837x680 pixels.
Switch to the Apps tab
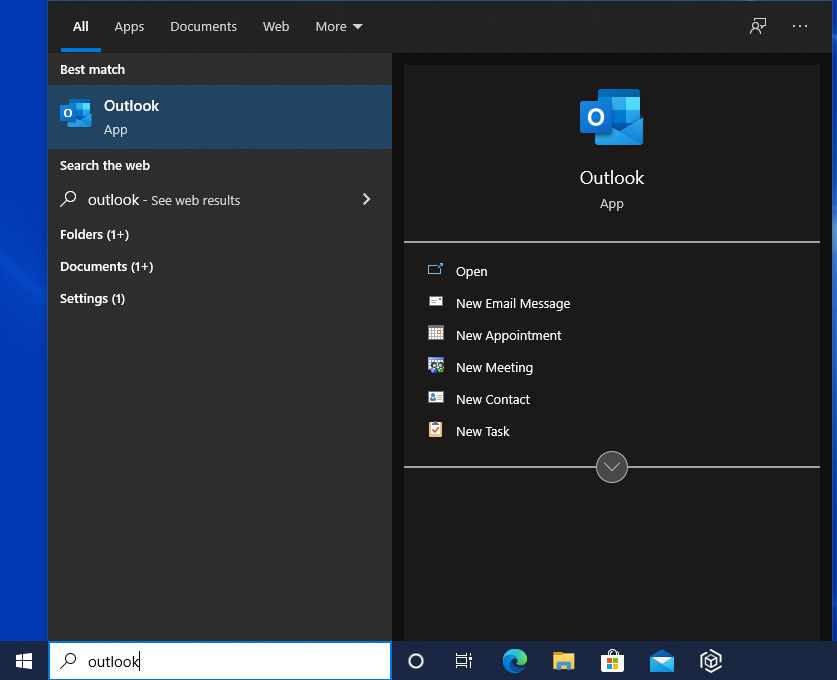coord(129,26)
